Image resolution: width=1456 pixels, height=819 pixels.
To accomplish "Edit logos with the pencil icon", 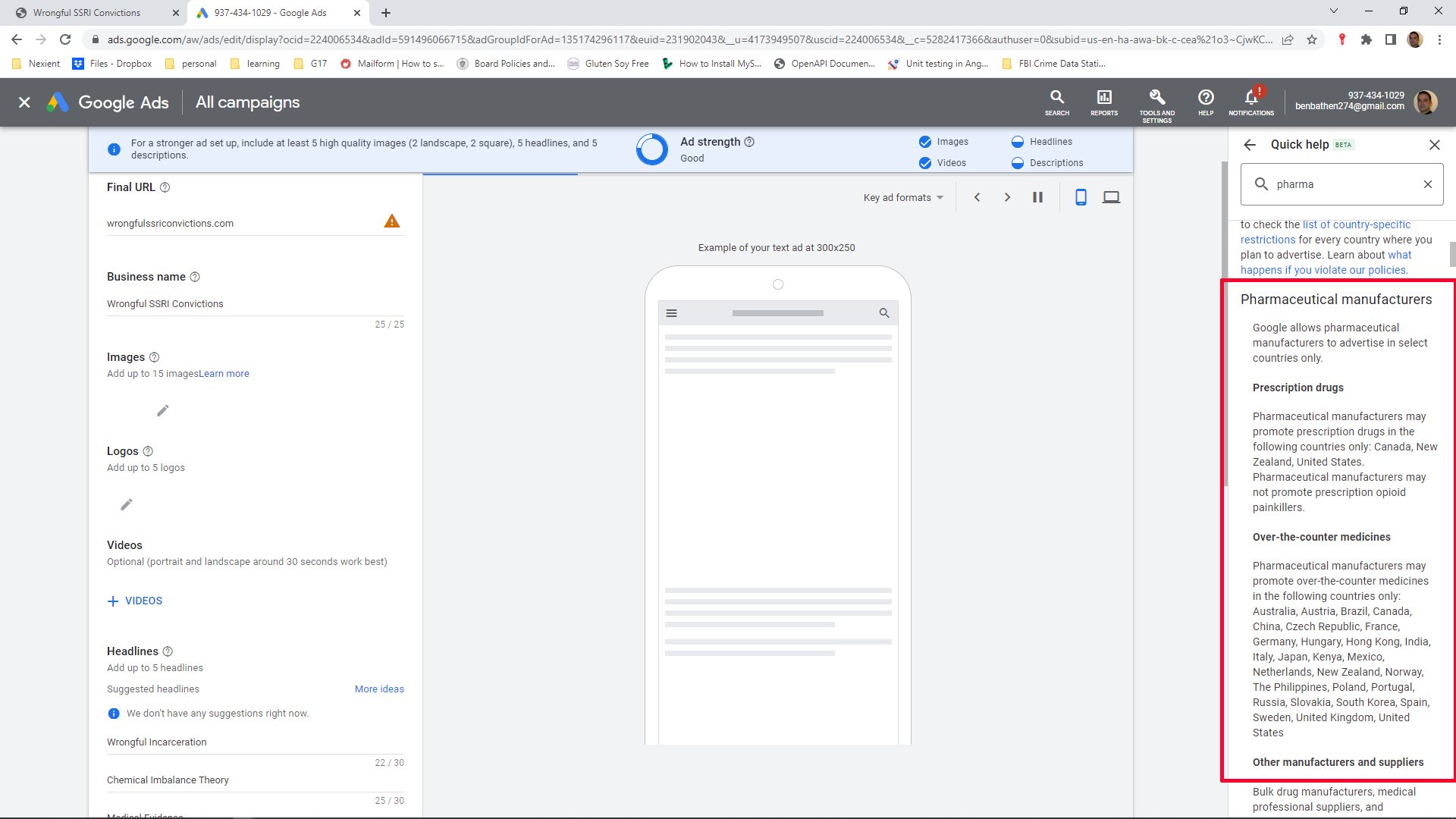I will [x=127, y=505].
